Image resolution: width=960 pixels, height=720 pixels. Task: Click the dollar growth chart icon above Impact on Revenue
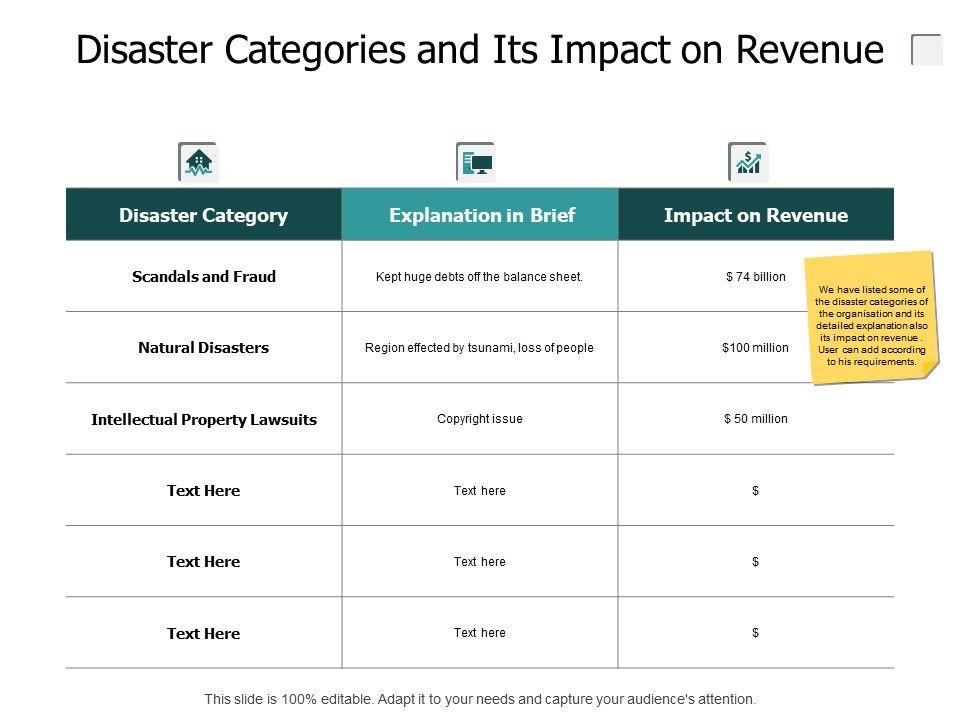click(748, 162)
